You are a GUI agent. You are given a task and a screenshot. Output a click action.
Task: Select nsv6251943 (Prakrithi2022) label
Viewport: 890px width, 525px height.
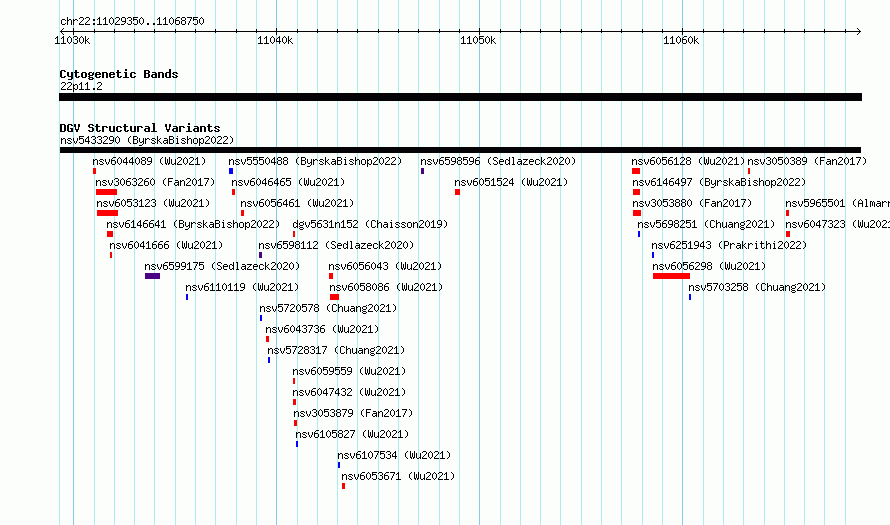pyautogui.click(x=729, y=245)
